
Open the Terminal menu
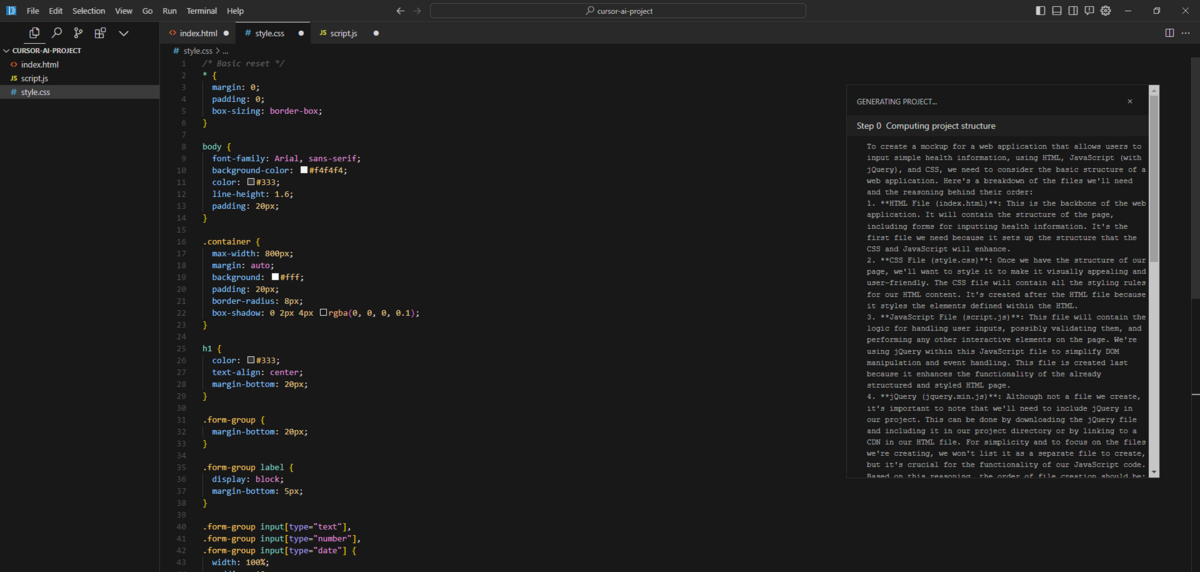202,10
